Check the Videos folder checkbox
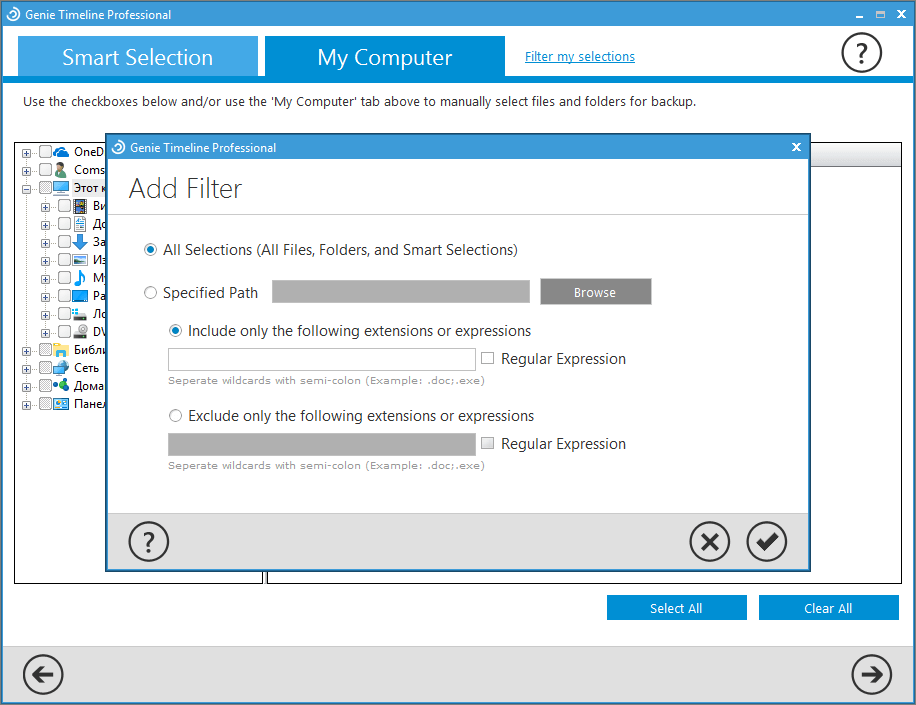This screenshot has width=916, height=705. 64,206
